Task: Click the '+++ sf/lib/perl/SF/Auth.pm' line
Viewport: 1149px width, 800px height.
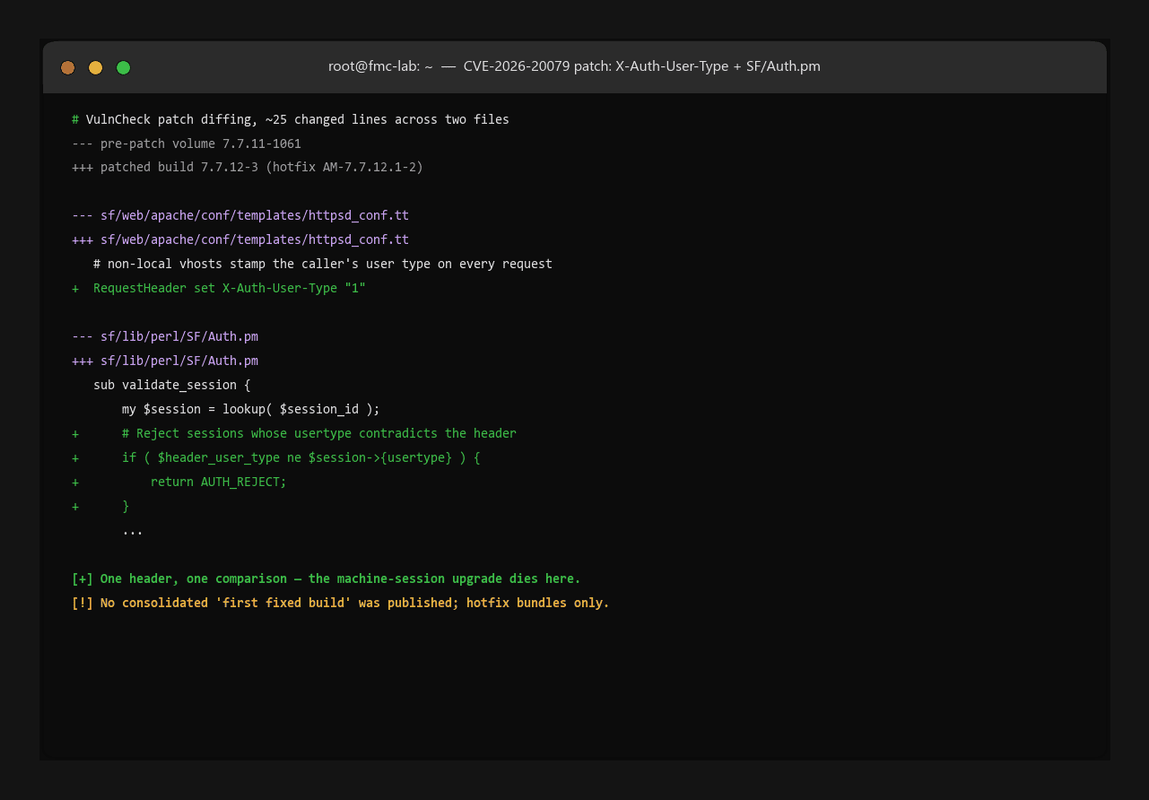Action: (165, 360)
